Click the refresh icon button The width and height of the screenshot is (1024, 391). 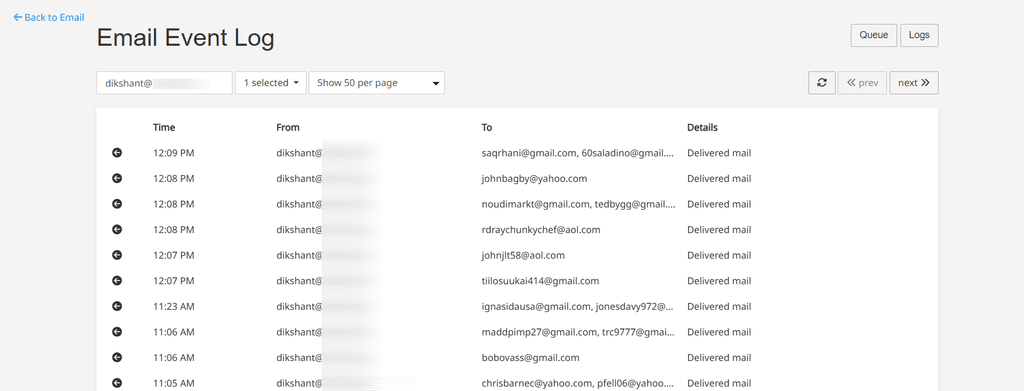point(822,83)
